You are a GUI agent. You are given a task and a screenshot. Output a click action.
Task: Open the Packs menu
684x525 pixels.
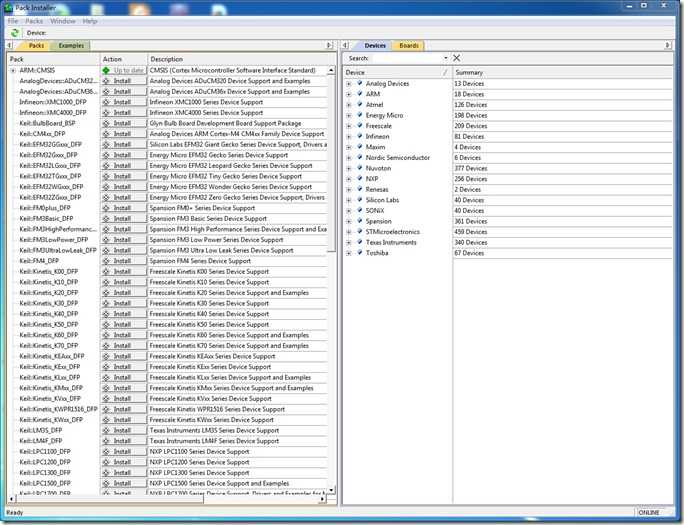[34, 21]
